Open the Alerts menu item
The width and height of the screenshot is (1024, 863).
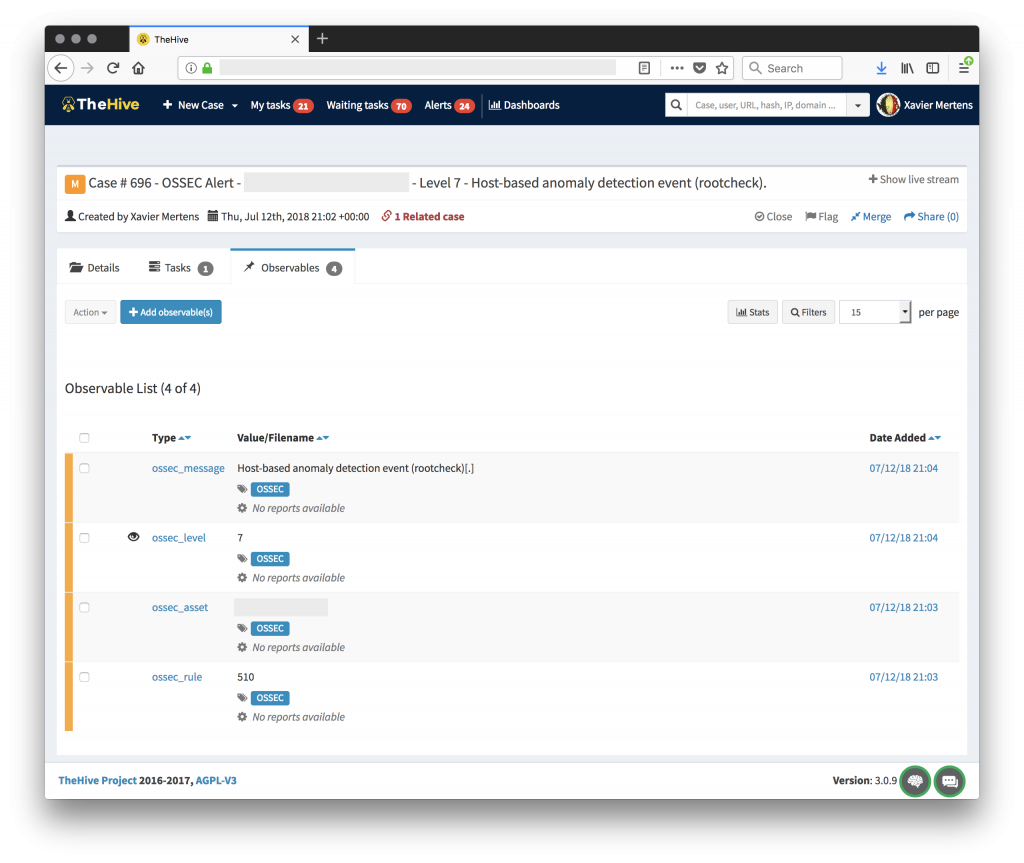coord(449,105)
